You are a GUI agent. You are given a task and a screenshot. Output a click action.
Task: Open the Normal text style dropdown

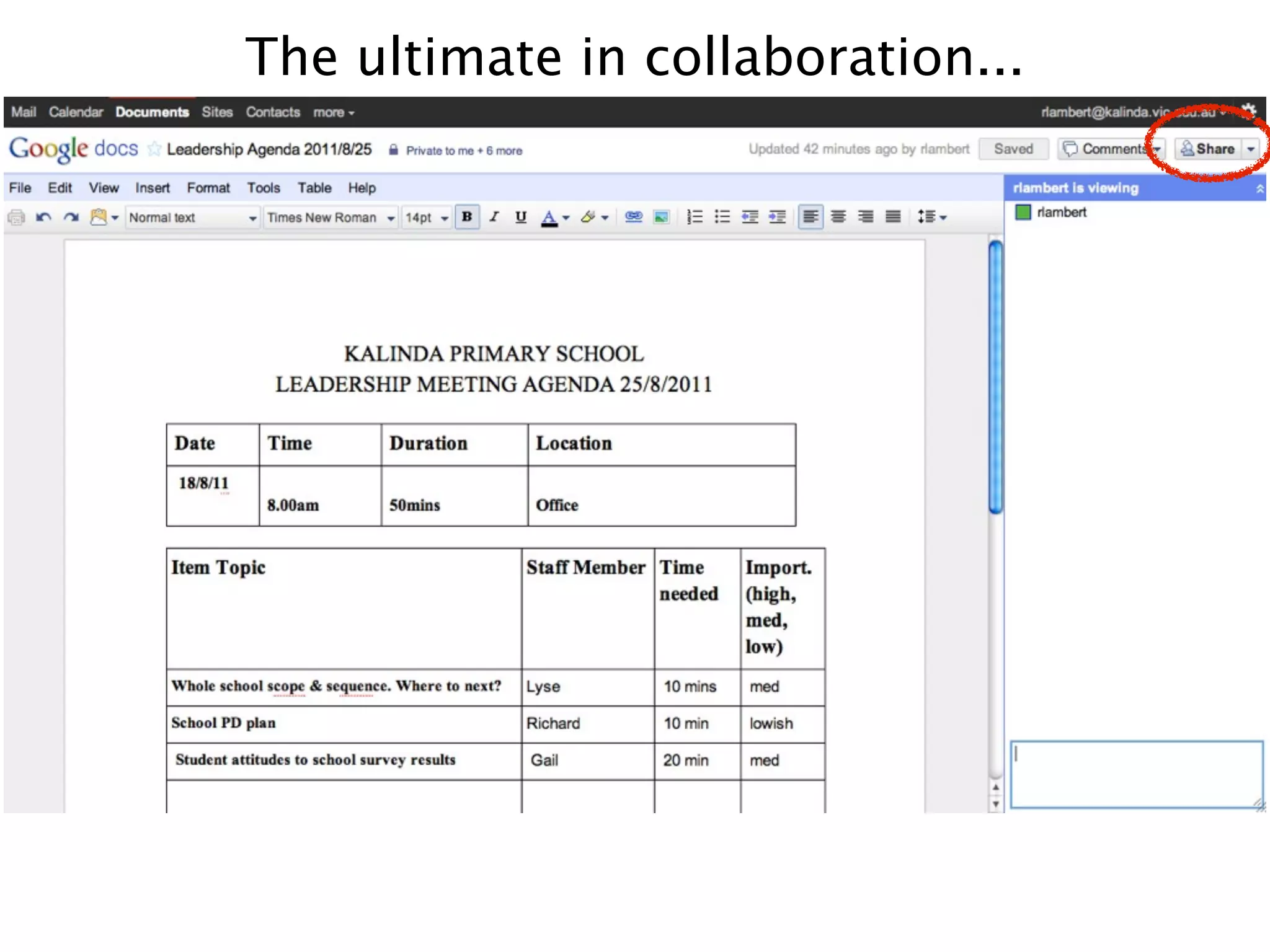(x=192, y=218)
